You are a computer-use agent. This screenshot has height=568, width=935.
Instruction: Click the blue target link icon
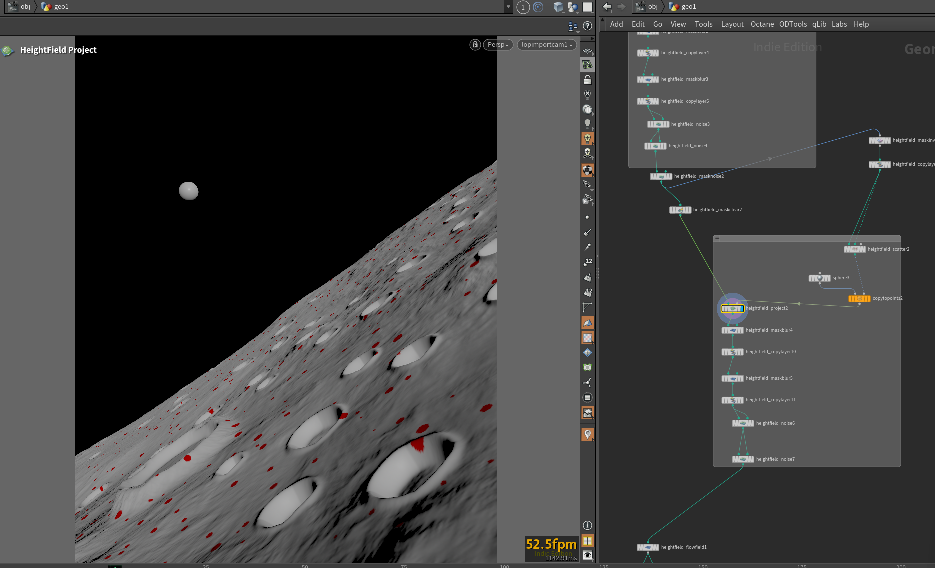click(x=538, y=7)
